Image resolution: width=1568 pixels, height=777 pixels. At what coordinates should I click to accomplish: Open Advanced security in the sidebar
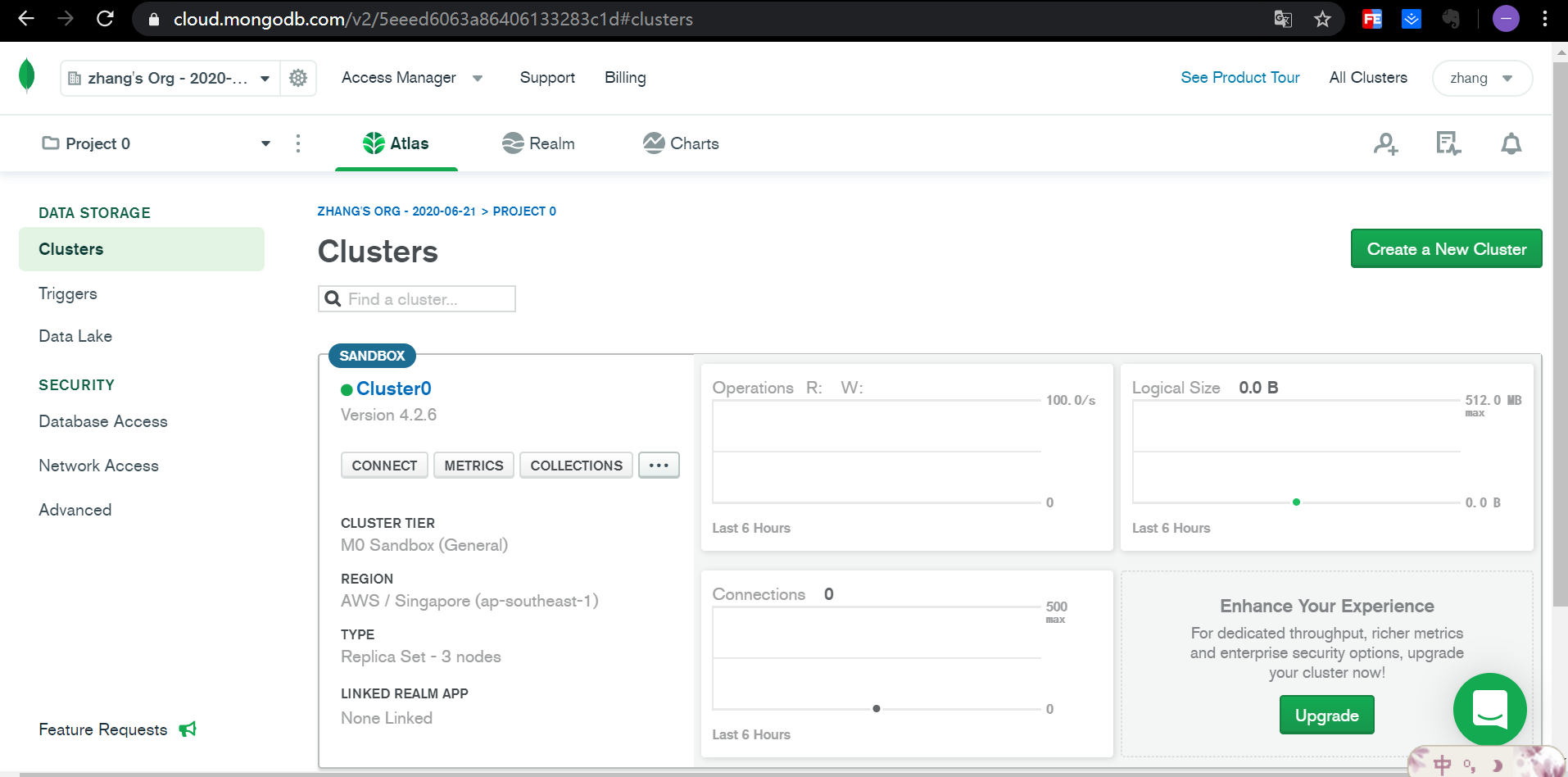pos(75,510)
